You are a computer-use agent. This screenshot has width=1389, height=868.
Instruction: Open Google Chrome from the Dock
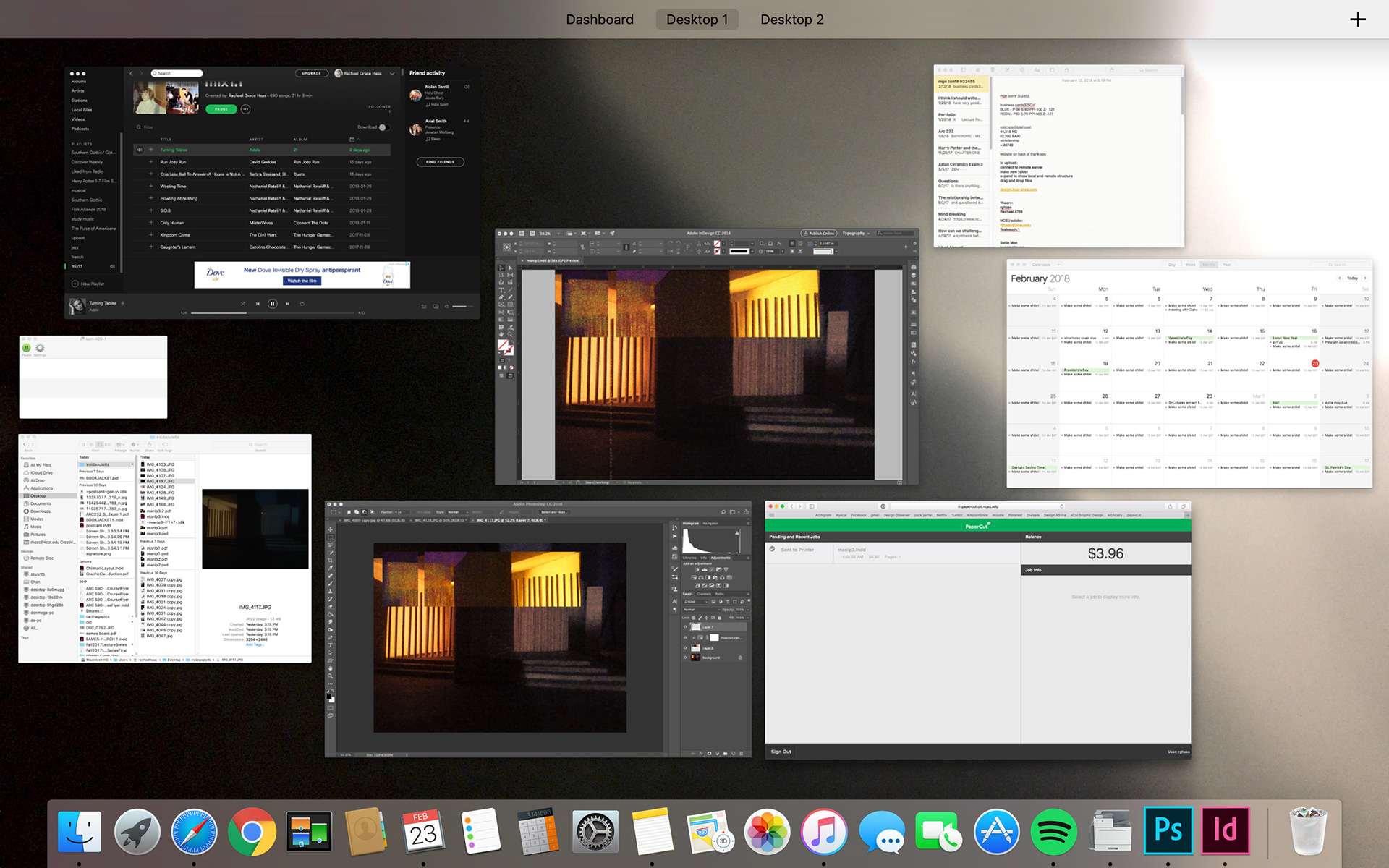pyautogui.click(x=251, y=831)
